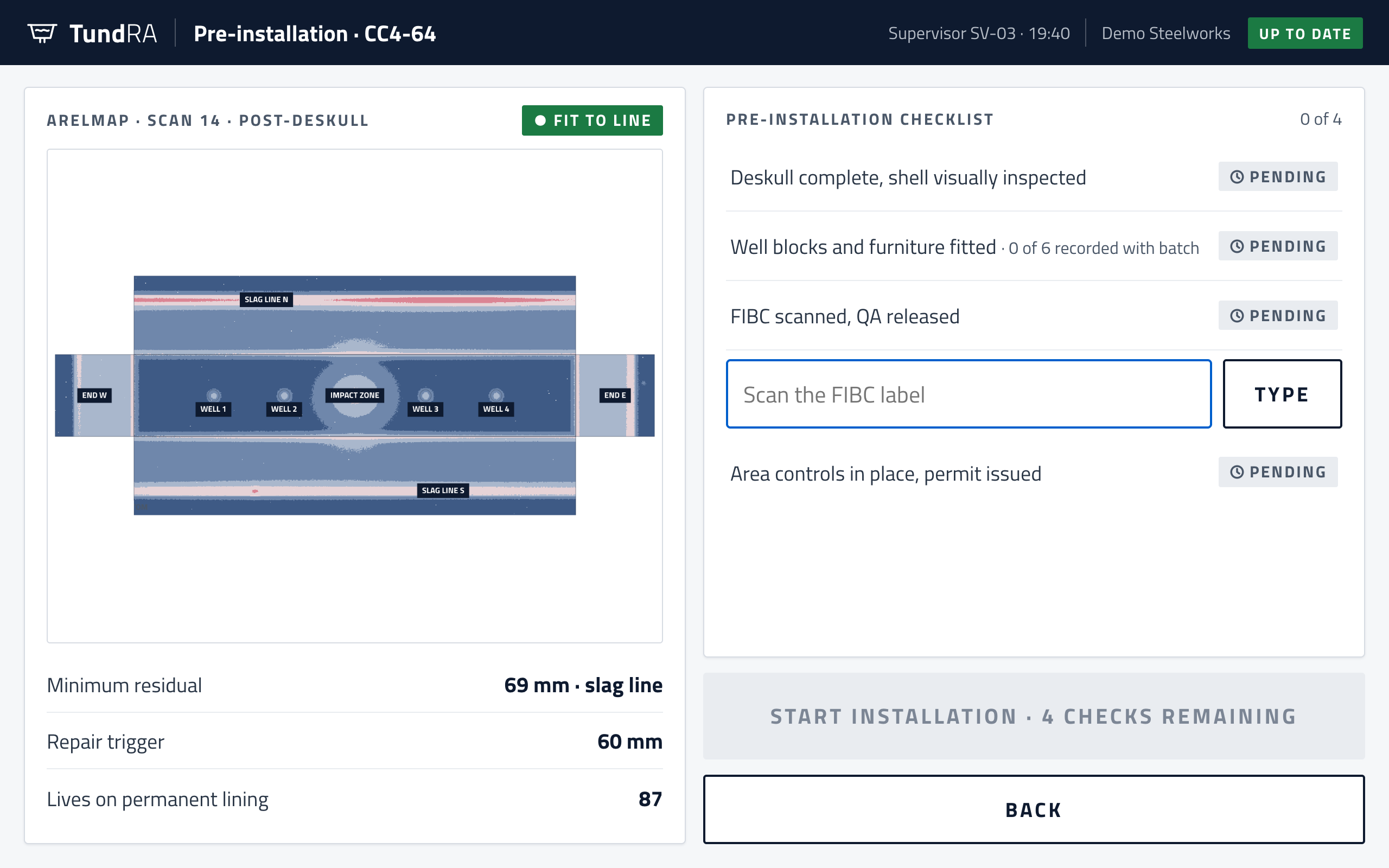Select the SLAG LINE S label
This screenshot has width=1389, height=868.
[443, 490]
